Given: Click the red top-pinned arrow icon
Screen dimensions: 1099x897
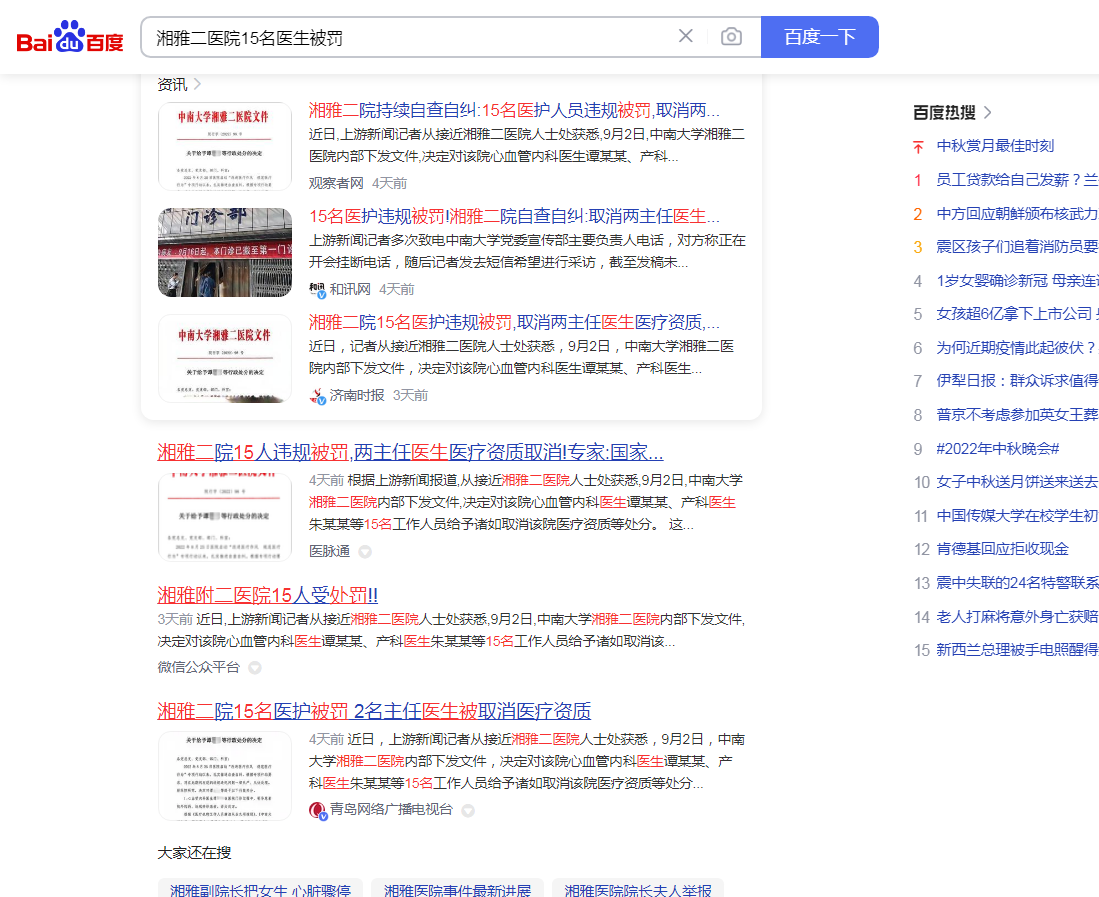Looking at the screenshot, I should pyautogui.click(x=918, y=146).
